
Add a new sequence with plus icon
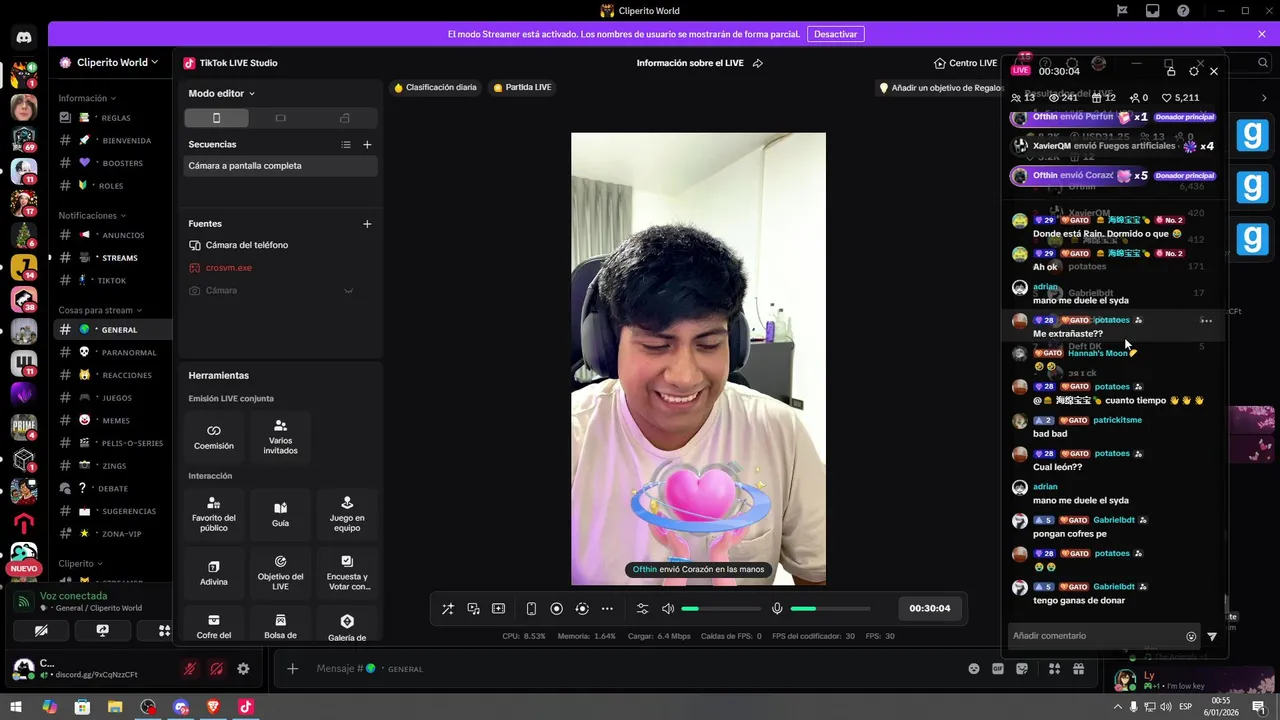367,145
